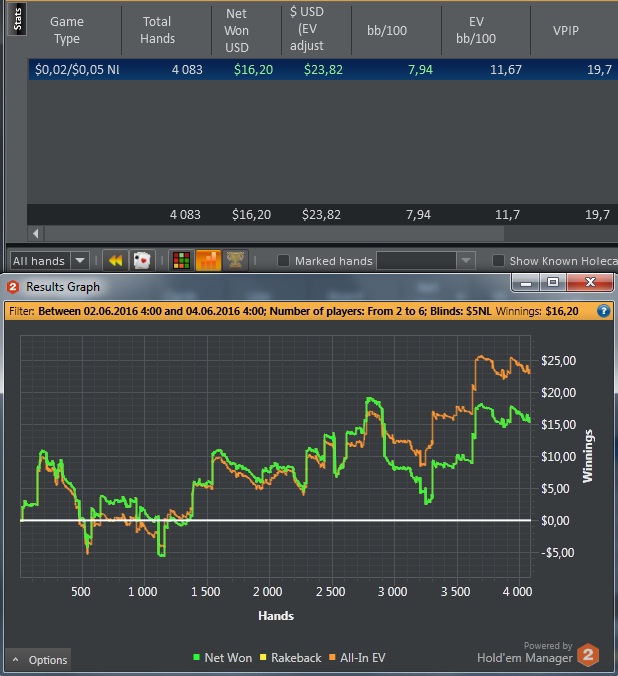Click the 4 083 total hands cell in the selected row
This screenshot has height=676, width=618.
coord(187,69)
